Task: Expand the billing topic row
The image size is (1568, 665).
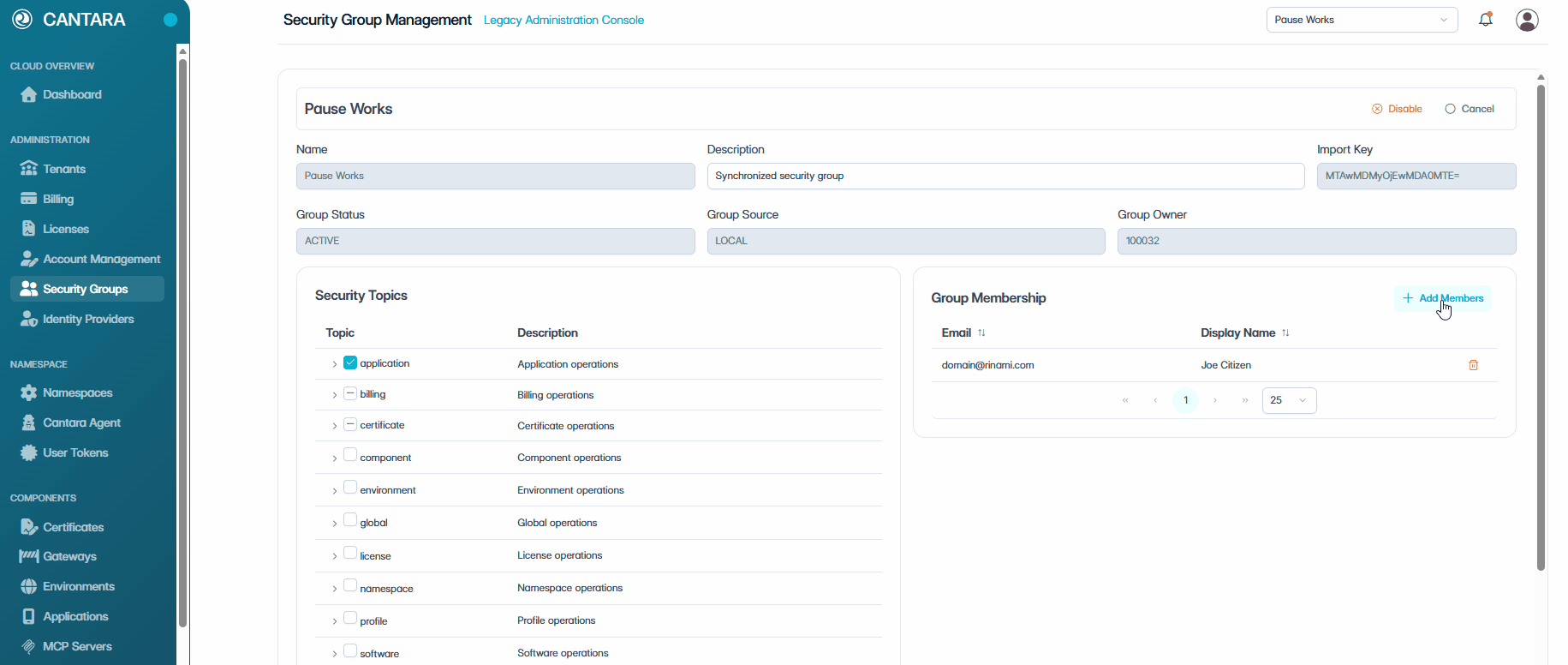Action: tap(334, 395)
